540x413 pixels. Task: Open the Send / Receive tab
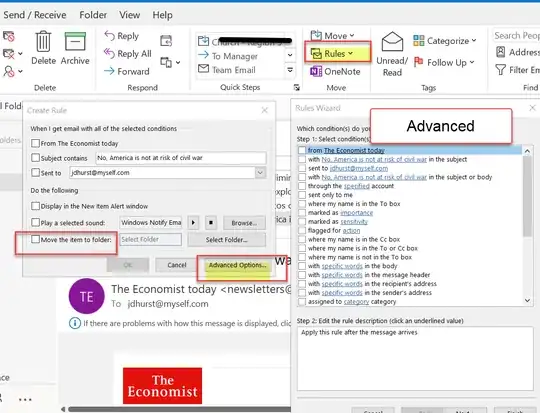[35, 15]
